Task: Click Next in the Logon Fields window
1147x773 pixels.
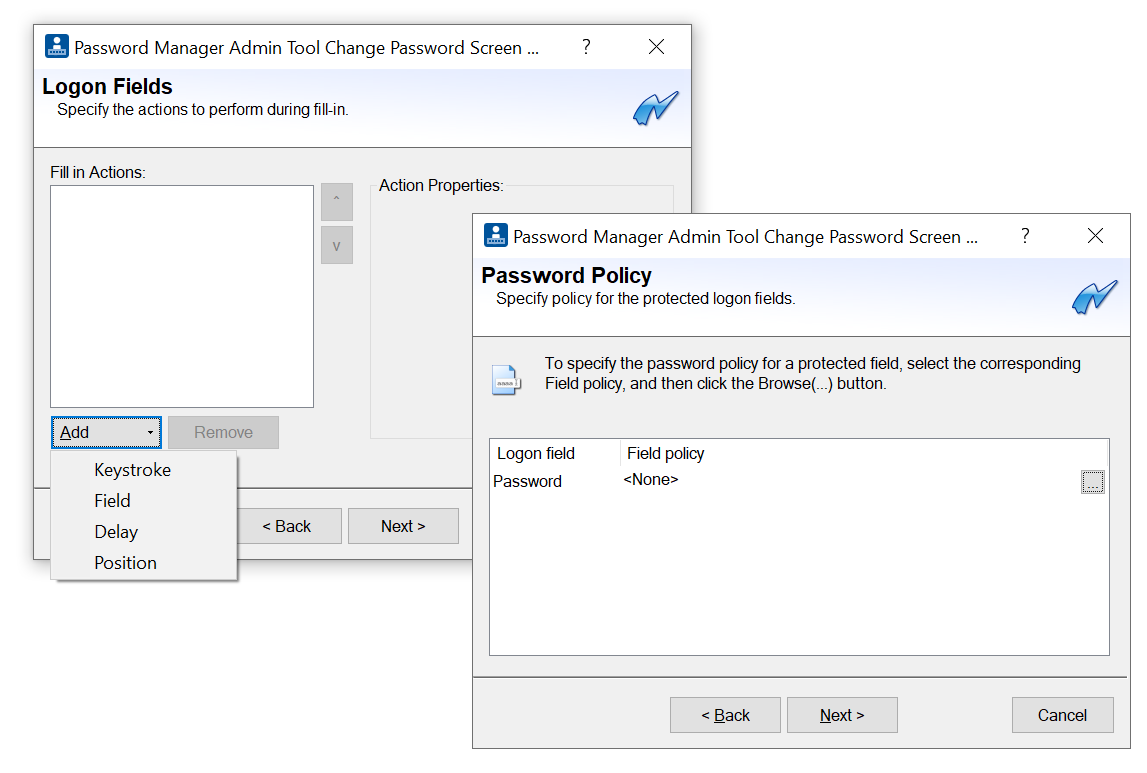Action: (x=403, y=526)
